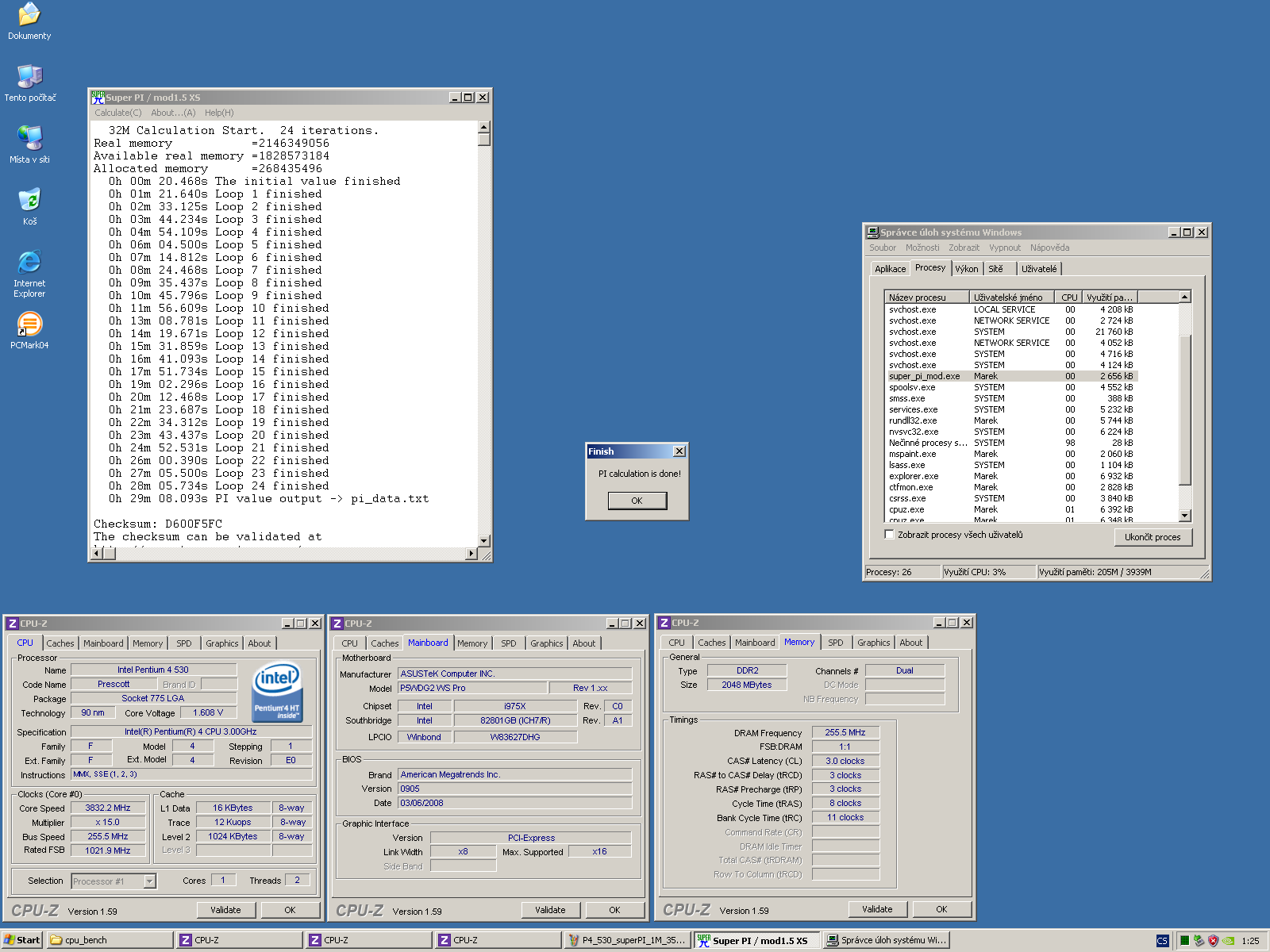This screenshot has height=952, width=1270.
Task: Click the DRAM Frequency 255.5 MHz field
Action: [x=845, y=732]
